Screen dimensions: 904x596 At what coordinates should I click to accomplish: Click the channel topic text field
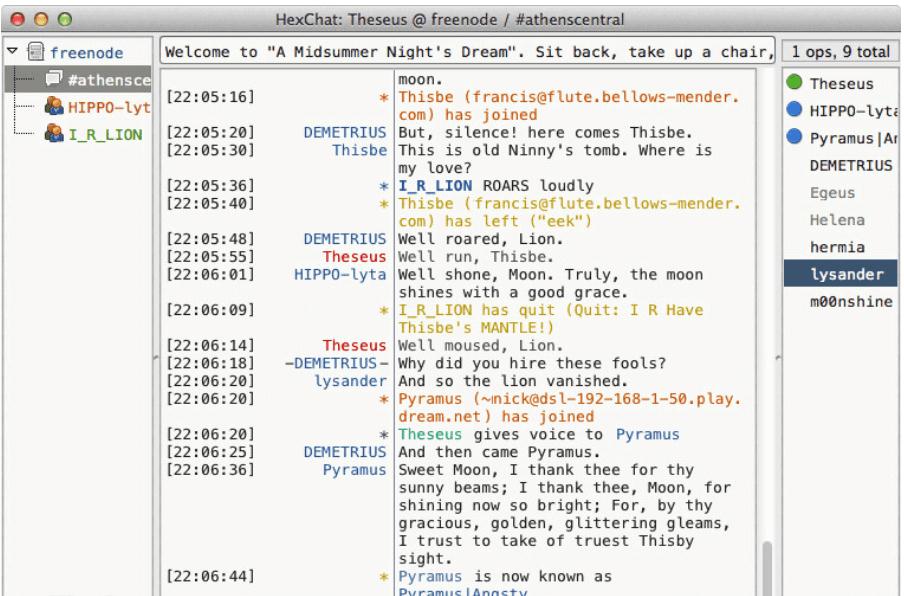468,51
